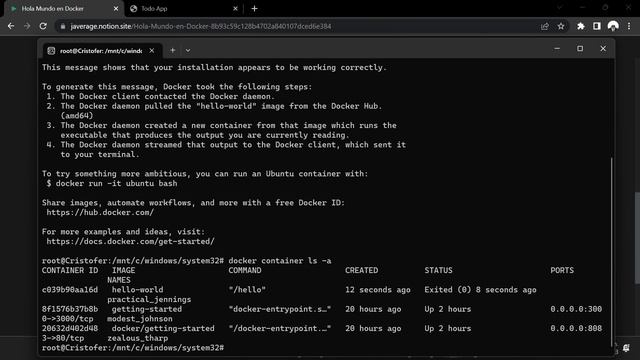The image size is (640, 360).
Task: Click container ID c039b90aa16d
Action: [70, 290]
